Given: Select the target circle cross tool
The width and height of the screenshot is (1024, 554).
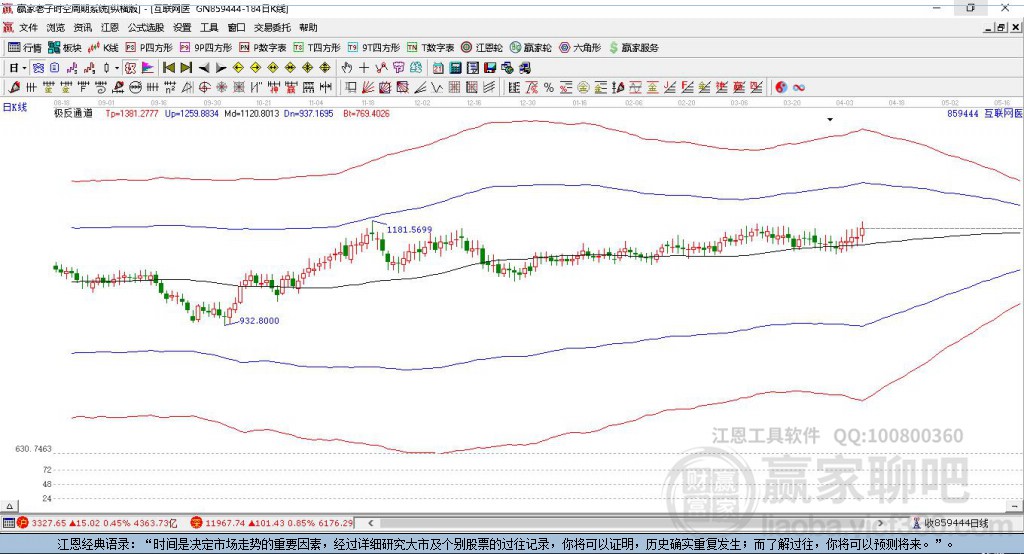Looking at the screenshot, I should click(204, 88).
